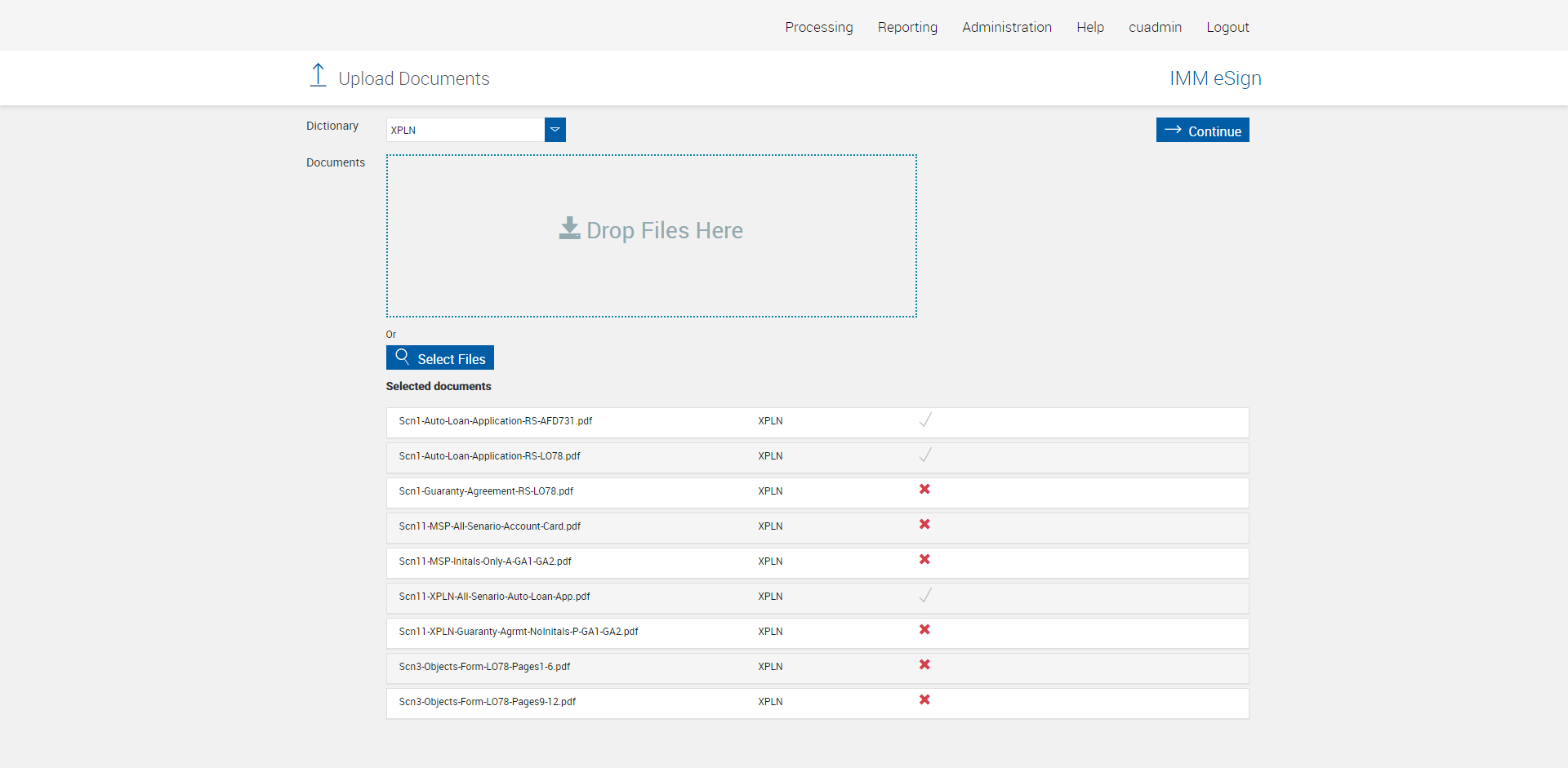
Task: Open the Reporting menu
Action: coord(907,27)
